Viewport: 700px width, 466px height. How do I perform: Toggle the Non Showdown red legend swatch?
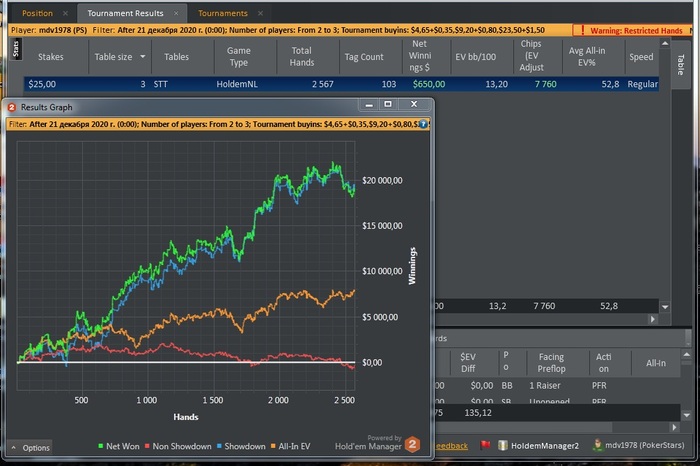point(147,446)
